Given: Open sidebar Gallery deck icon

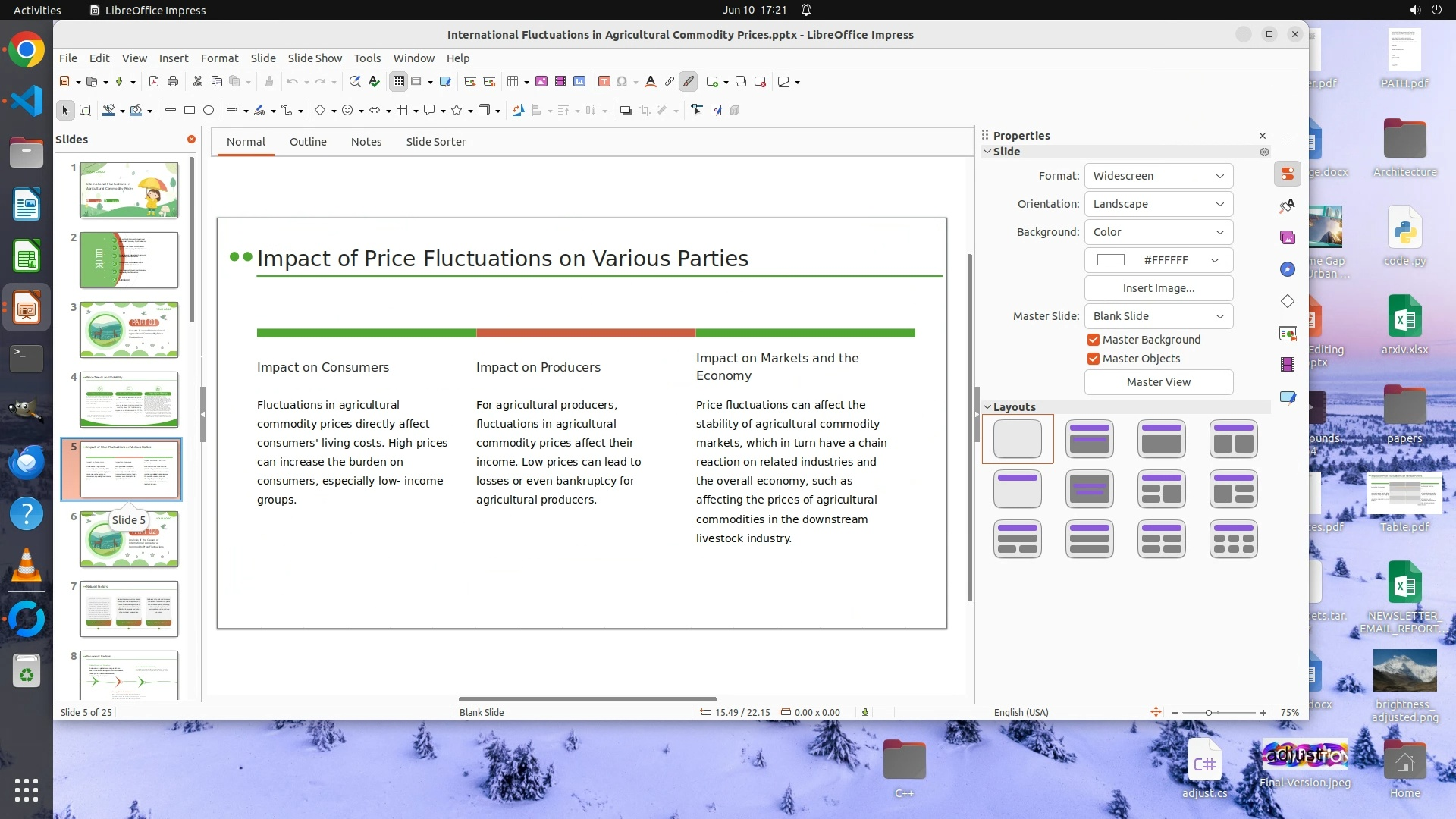Looking at the screenshot, I should 1288,238.
